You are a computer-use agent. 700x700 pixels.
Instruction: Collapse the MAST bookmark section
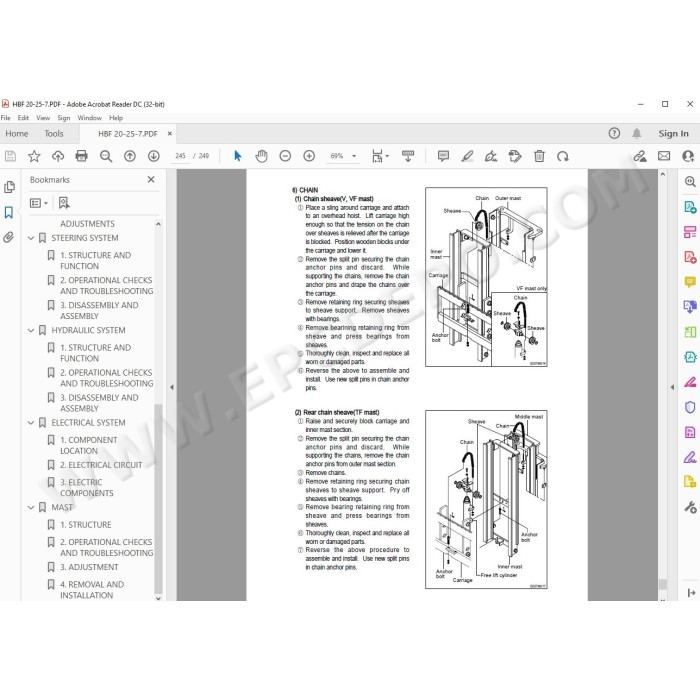(31, 508)
